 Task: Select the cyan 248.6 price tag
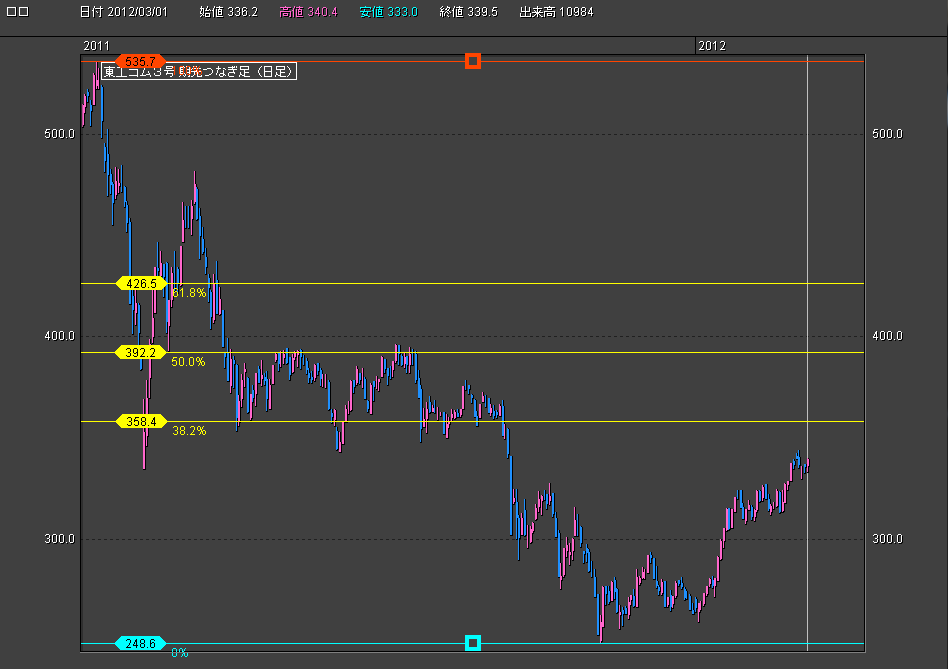pyautogui.click(x=140, y=643)
